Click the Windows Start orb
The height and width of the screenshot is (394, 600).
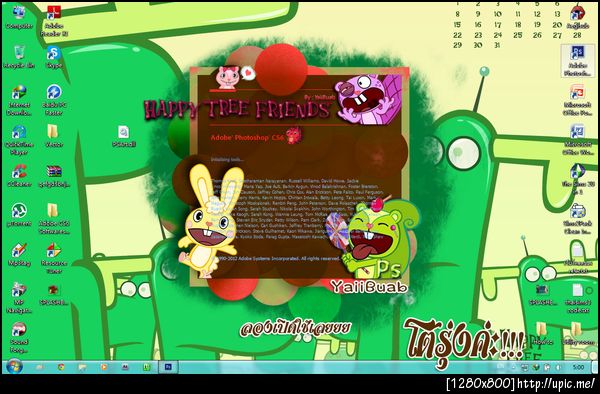[15, 366]
